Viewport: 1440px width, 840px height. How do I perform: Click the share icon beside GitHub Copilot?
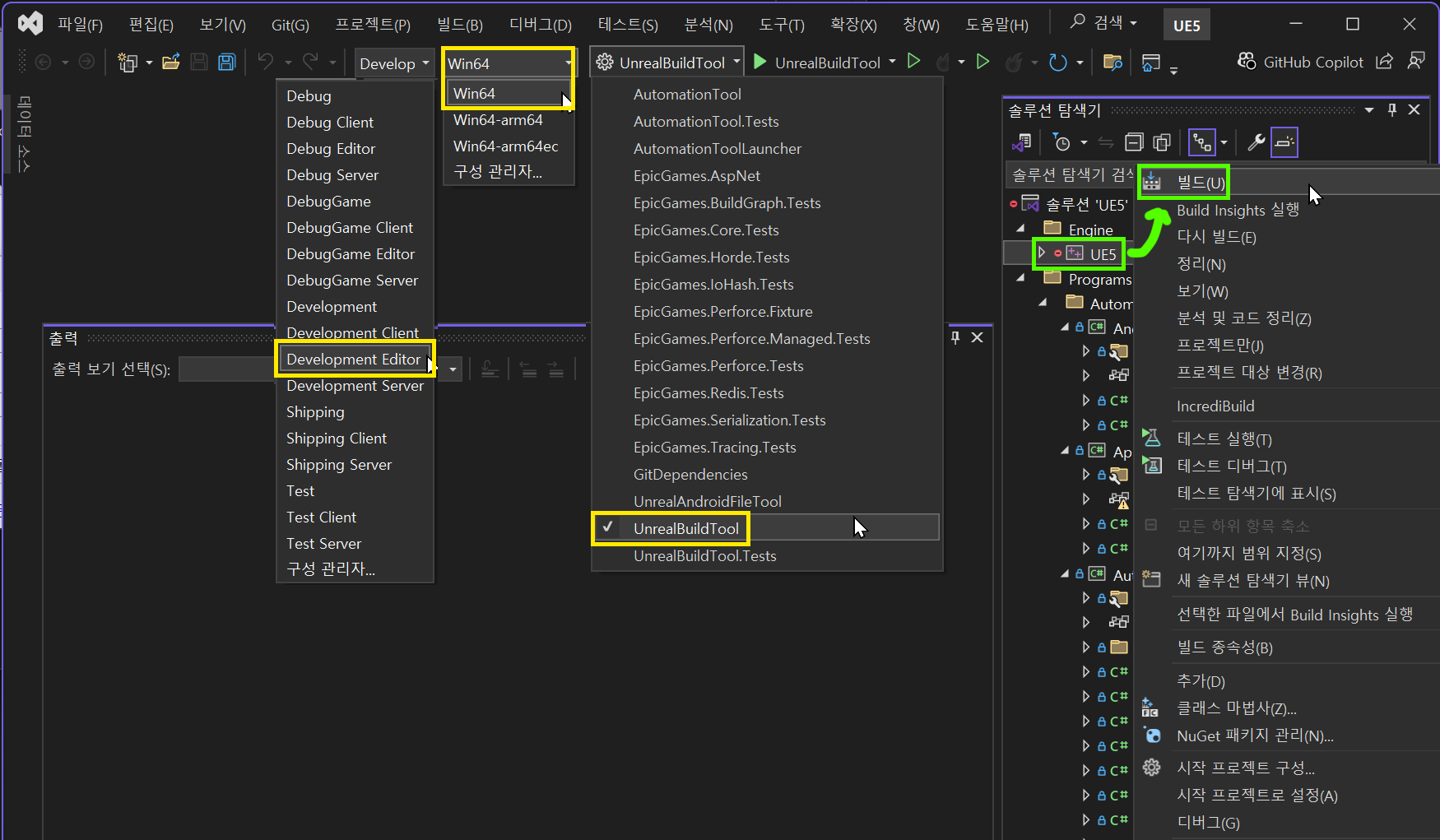pos(1385,62)
